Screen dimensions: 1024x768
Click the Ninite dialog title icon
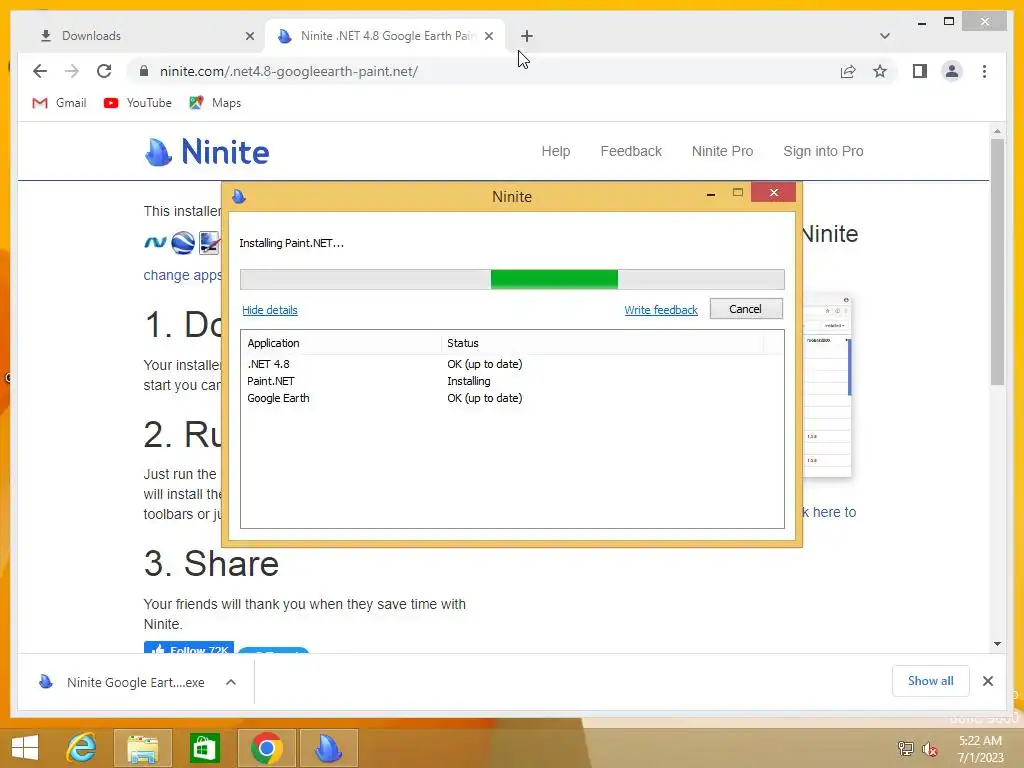pos(239,196)
